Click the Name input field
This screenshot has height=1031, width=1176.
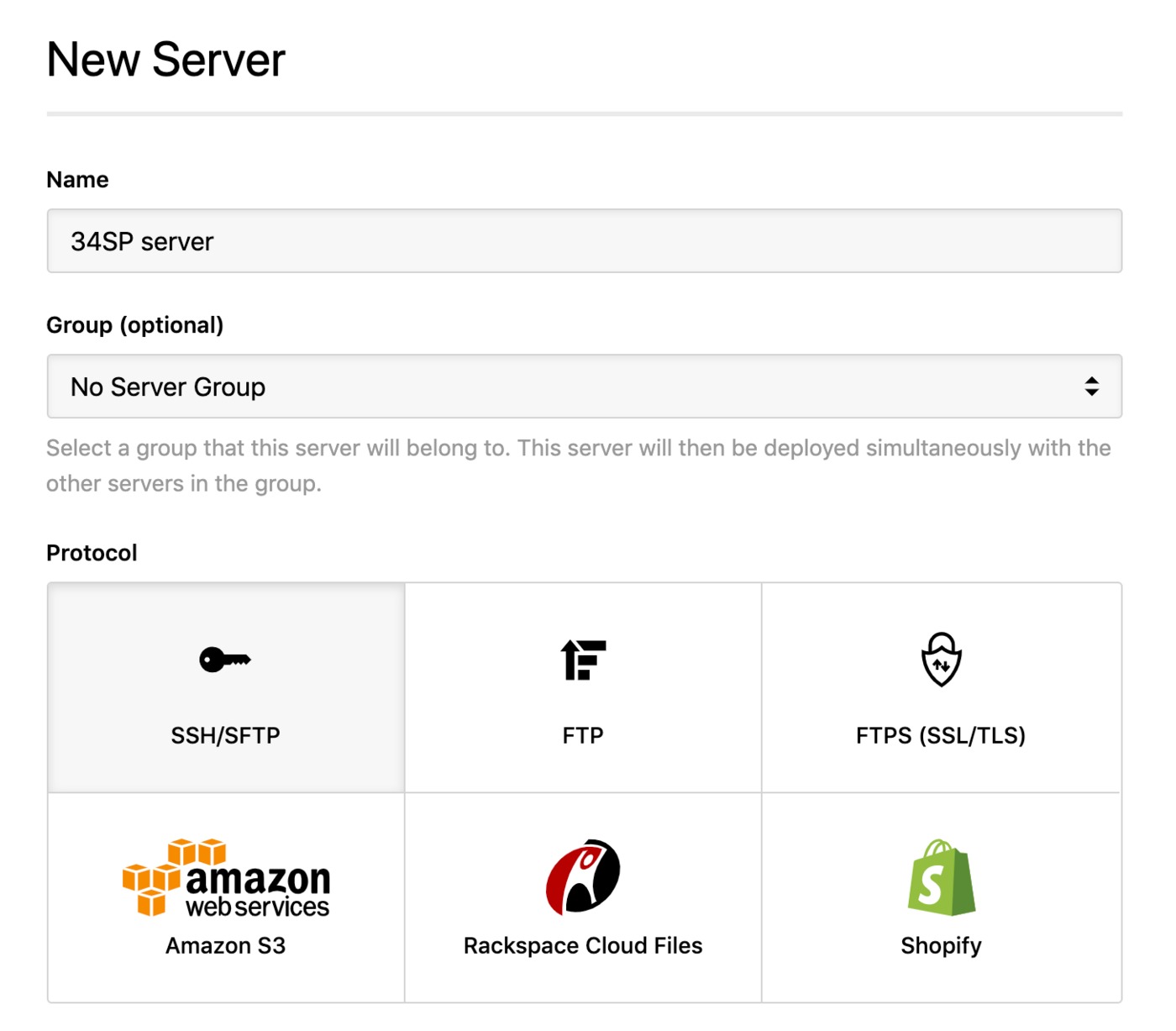585,241
